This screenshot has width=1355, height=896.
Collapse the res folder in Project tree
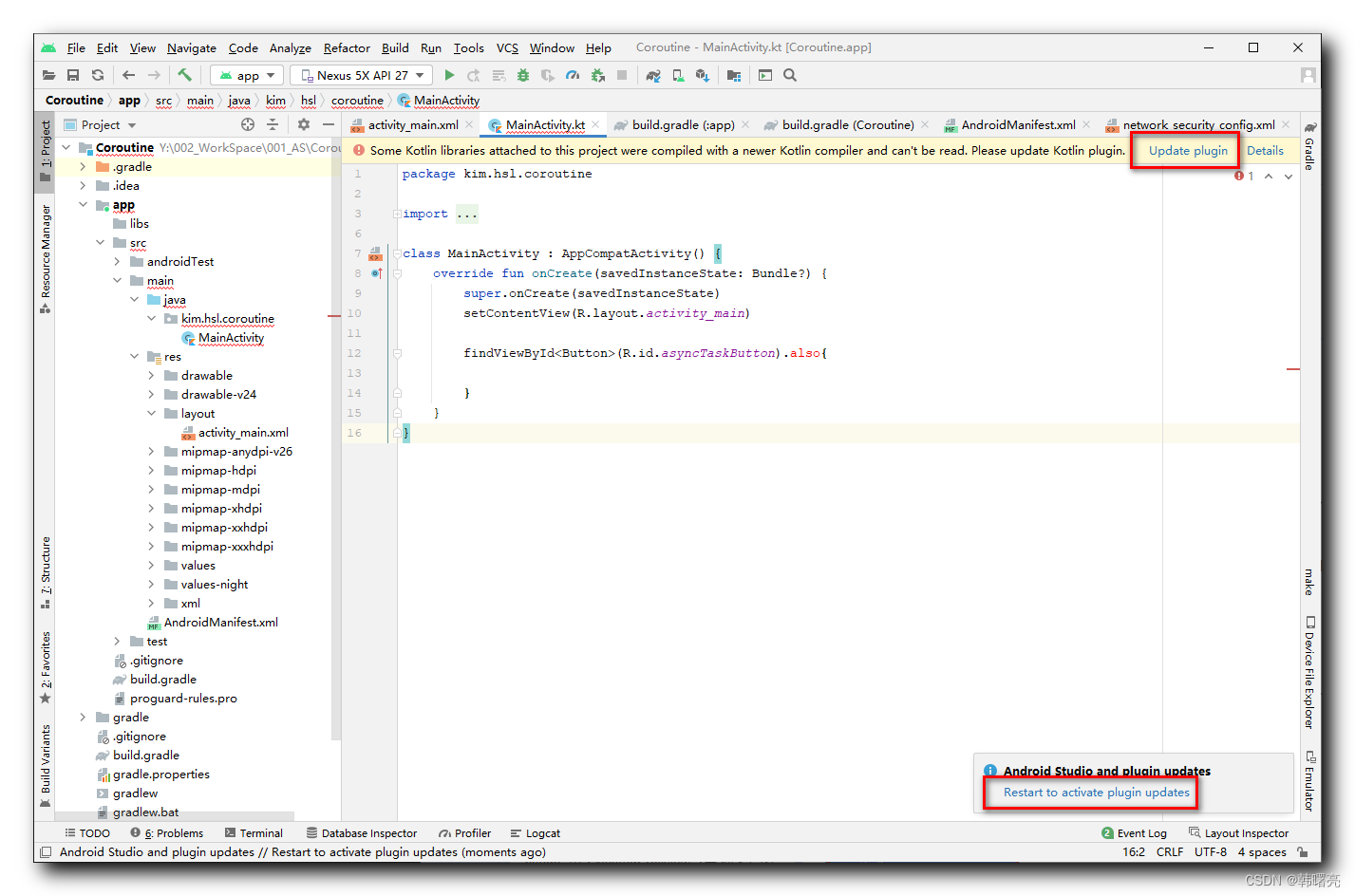(134, 356)
